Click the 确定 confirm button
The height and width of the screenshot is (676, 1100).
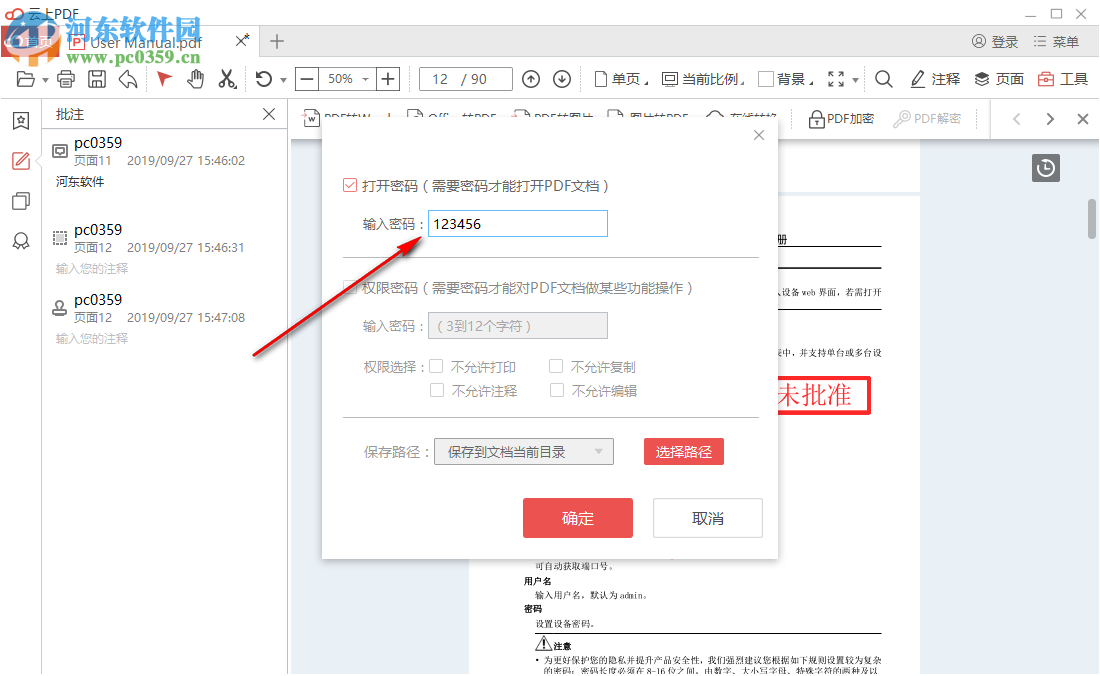tap(578, 517)
